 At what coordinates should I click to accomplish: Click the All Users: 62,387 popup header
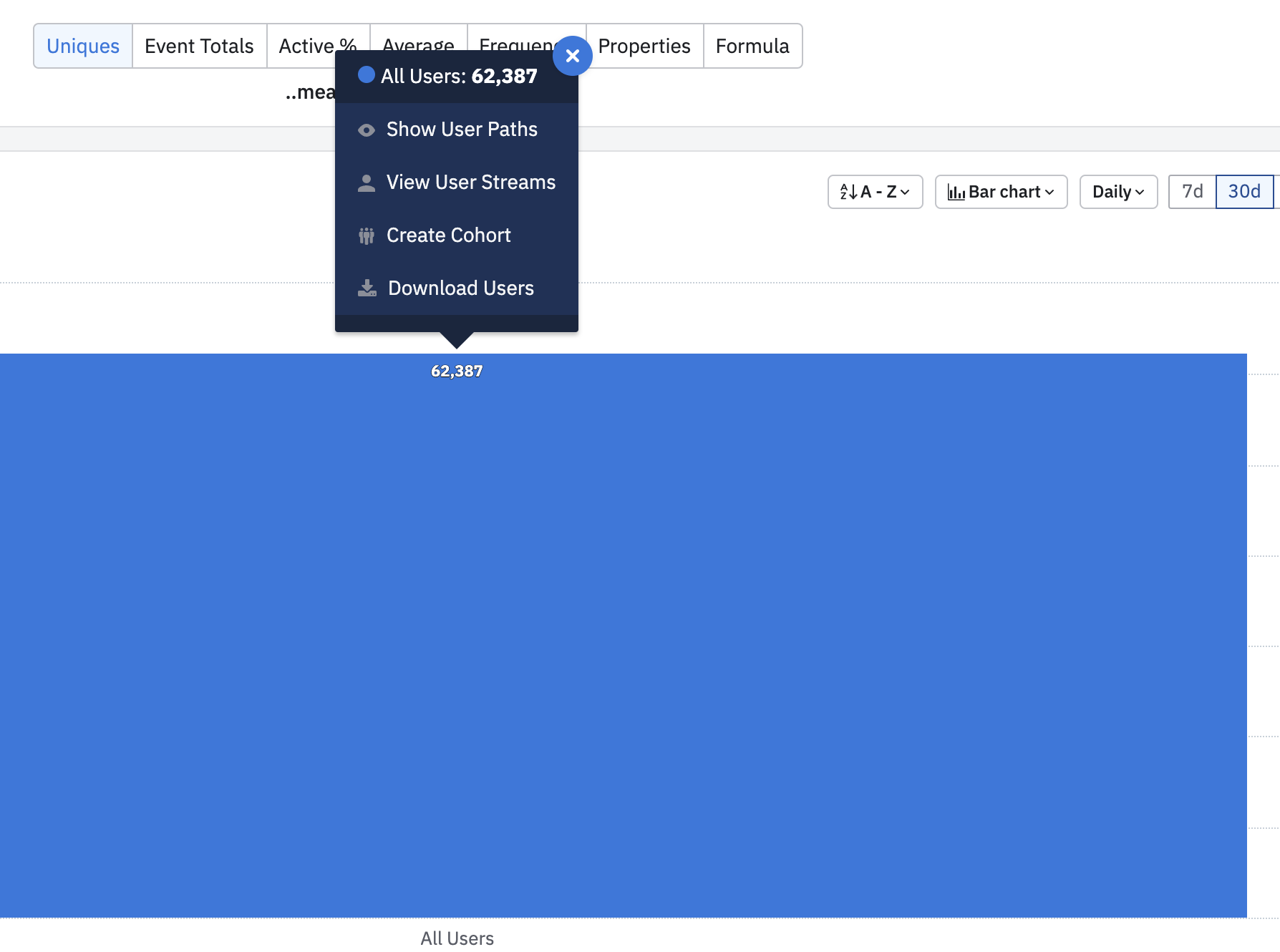click(457, 76)
